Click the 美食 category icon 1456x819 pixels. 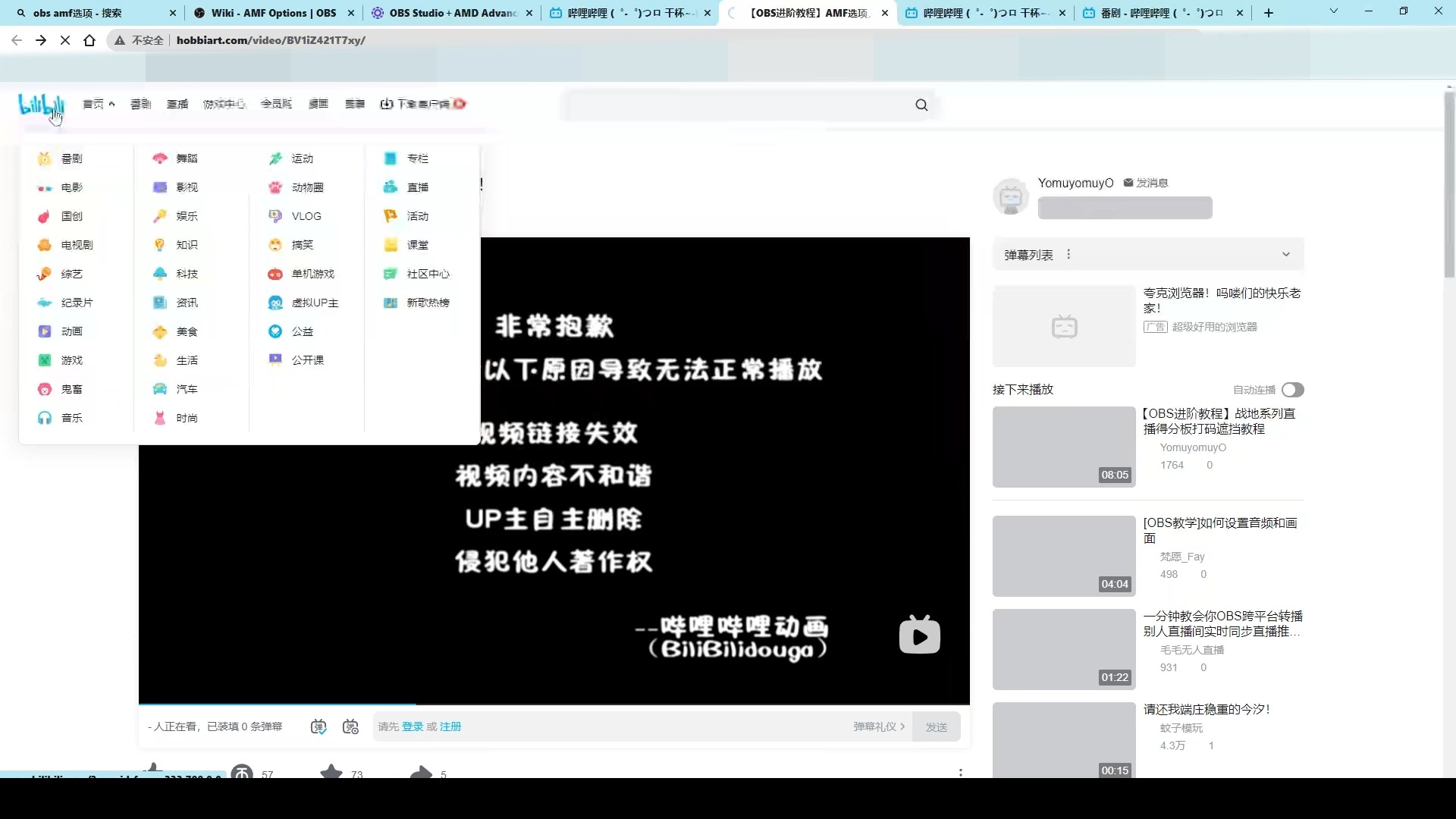click(160, 331)
